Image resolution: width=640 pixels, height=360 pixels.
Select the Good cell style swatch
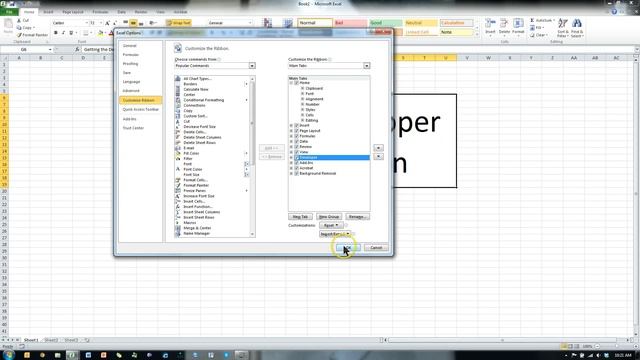click(x=386, y=23)
